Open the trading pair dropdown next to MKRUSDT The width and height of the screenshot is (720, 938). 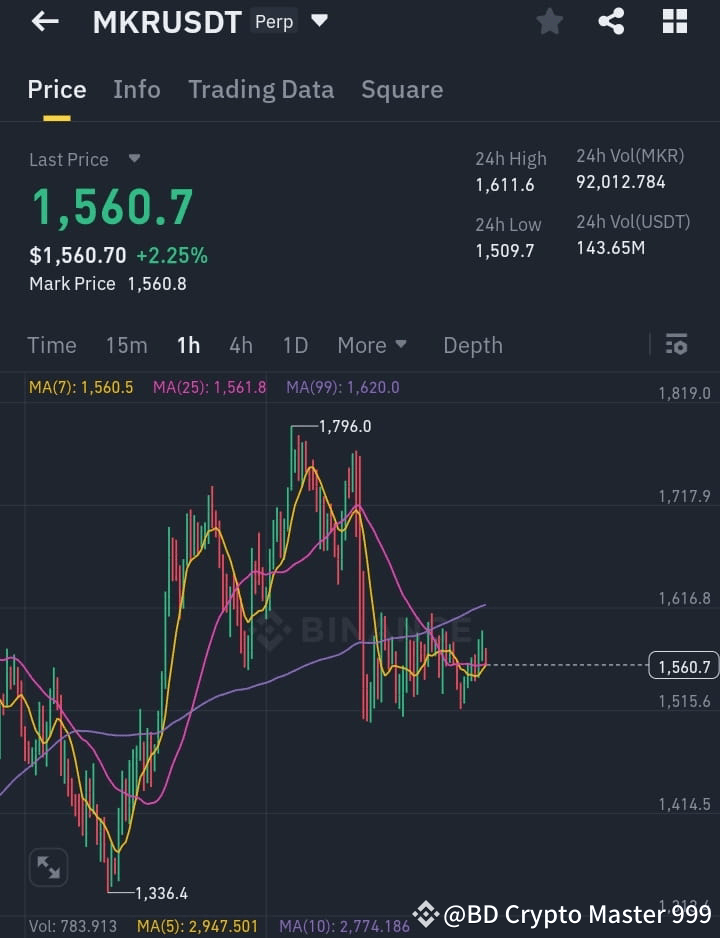pyautogui.click(x=318, y=20)
